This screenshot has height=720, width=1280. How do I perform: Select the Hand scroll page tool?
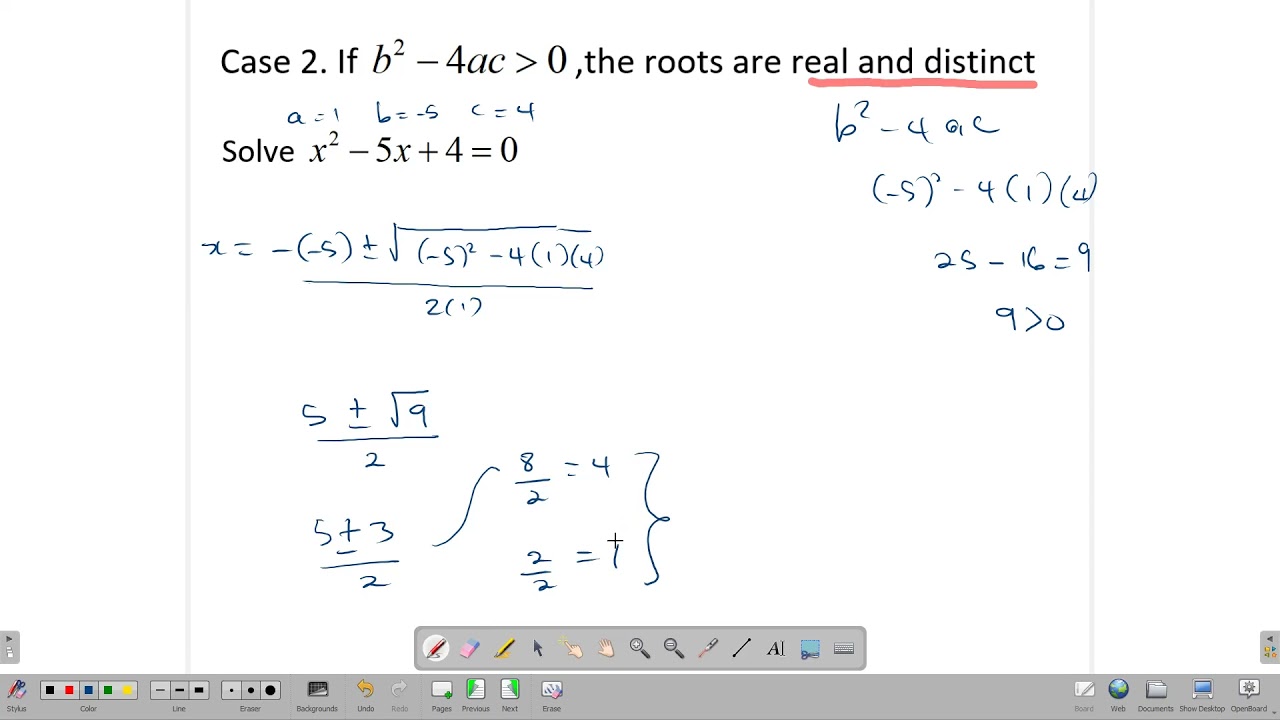606,648
